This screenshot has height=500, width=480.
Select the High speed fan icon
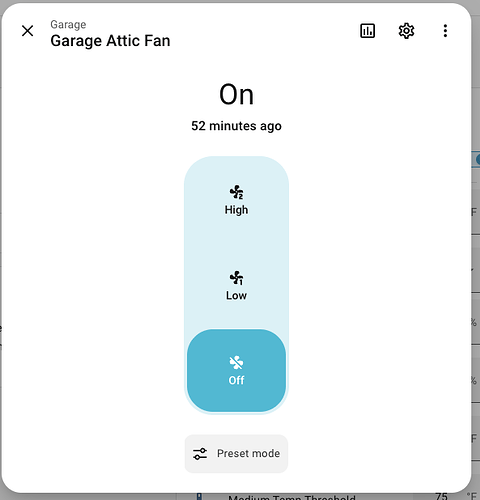(x=236, y=192)
